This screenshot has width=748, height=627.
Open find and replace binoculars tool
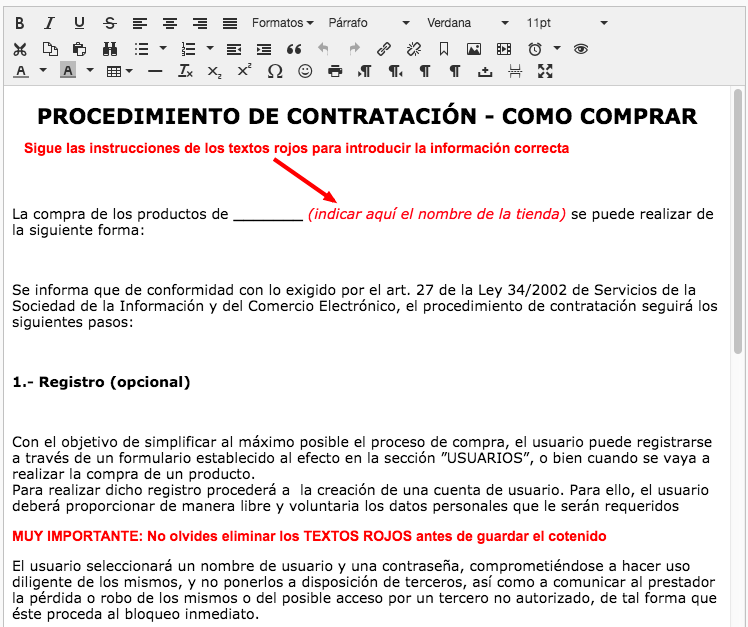(110, 49)
